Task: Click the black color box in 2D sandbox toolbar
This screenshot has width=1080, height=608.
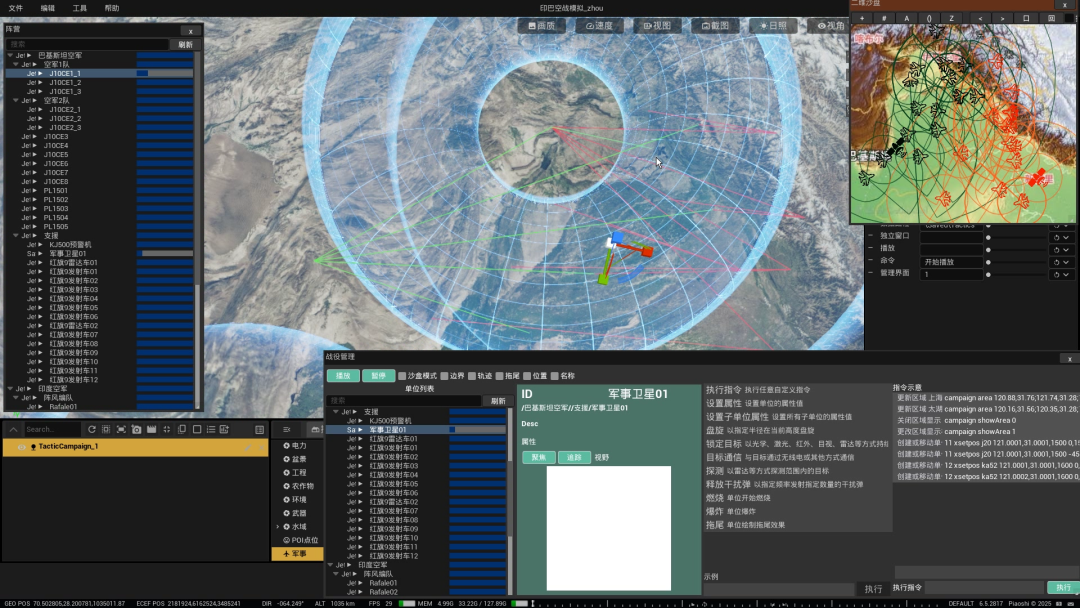Action: 1070,19
